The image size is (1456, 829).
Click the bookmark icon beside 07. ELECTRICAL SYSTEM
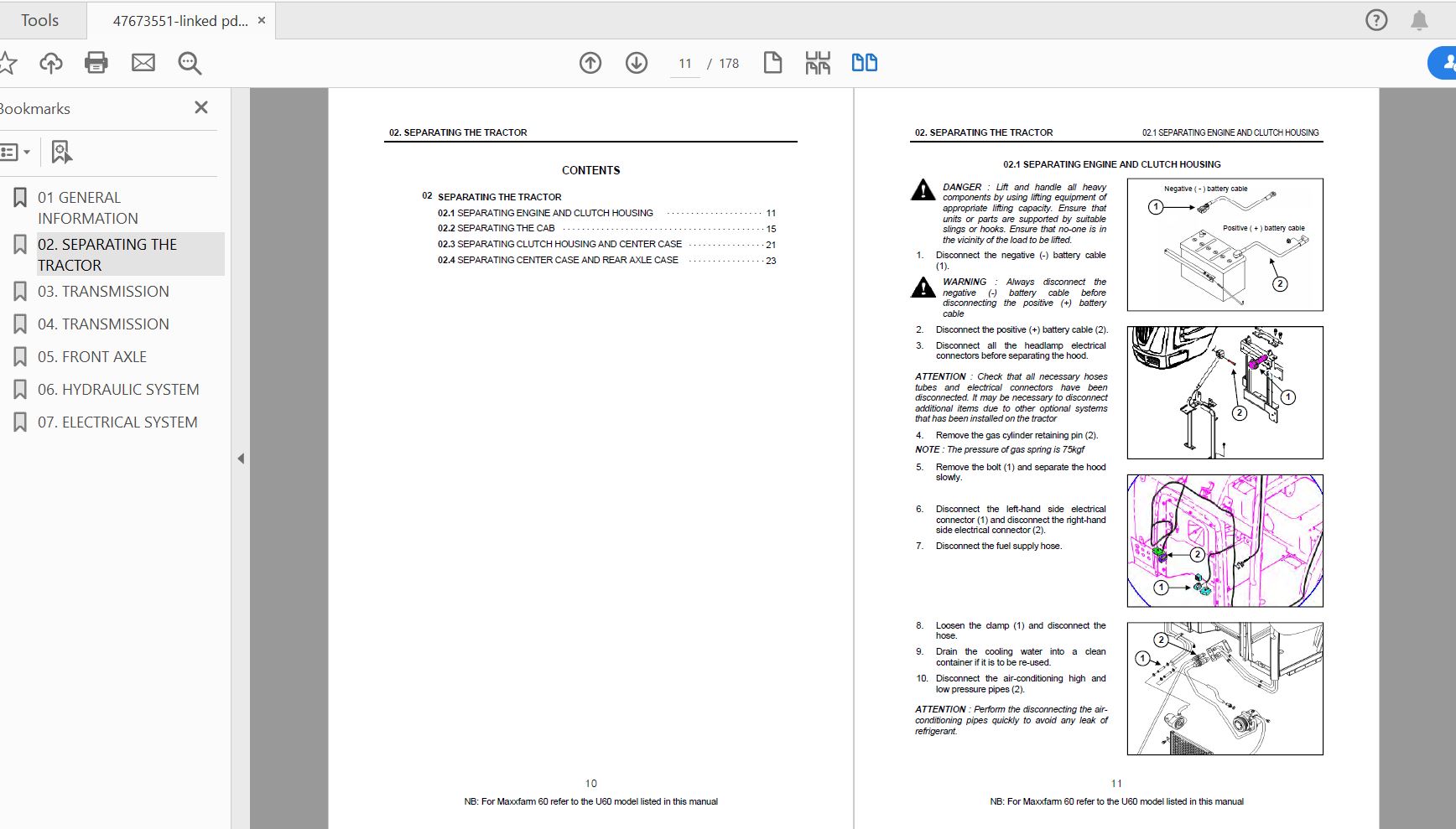coord(20,422)
